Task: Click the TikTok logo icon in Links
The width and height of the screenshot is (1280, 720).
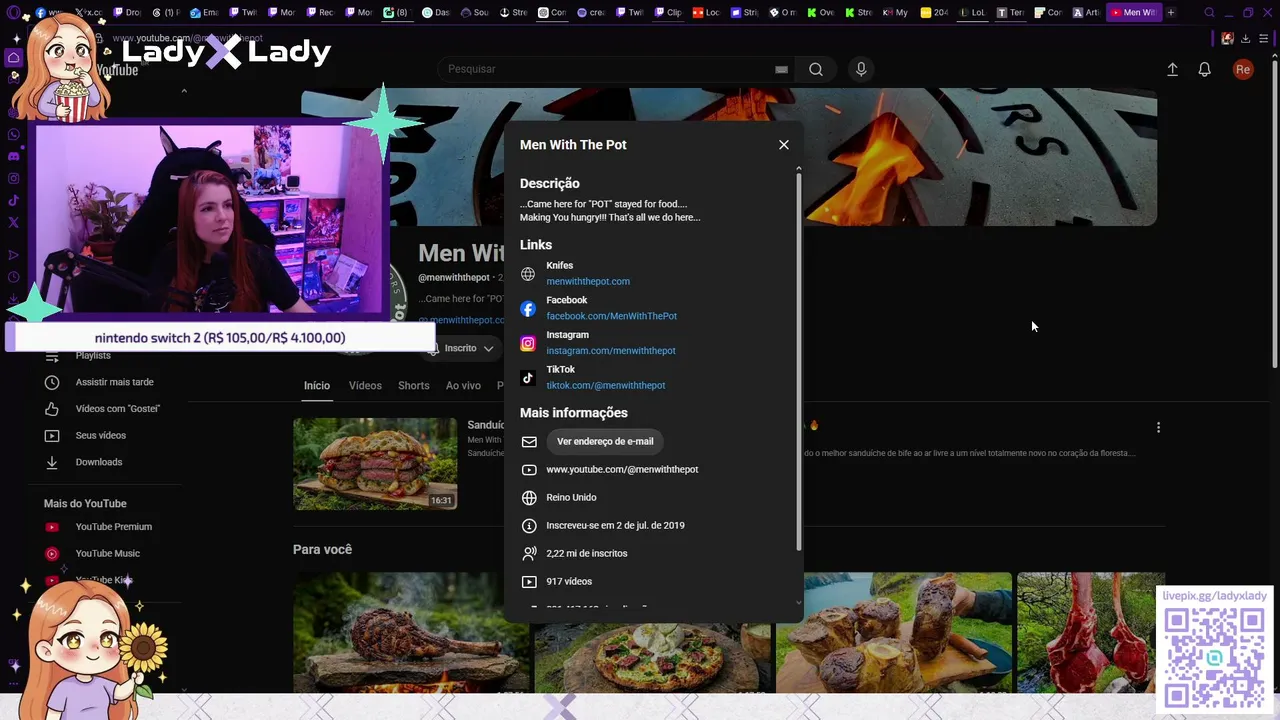Action: pos(528,378)
